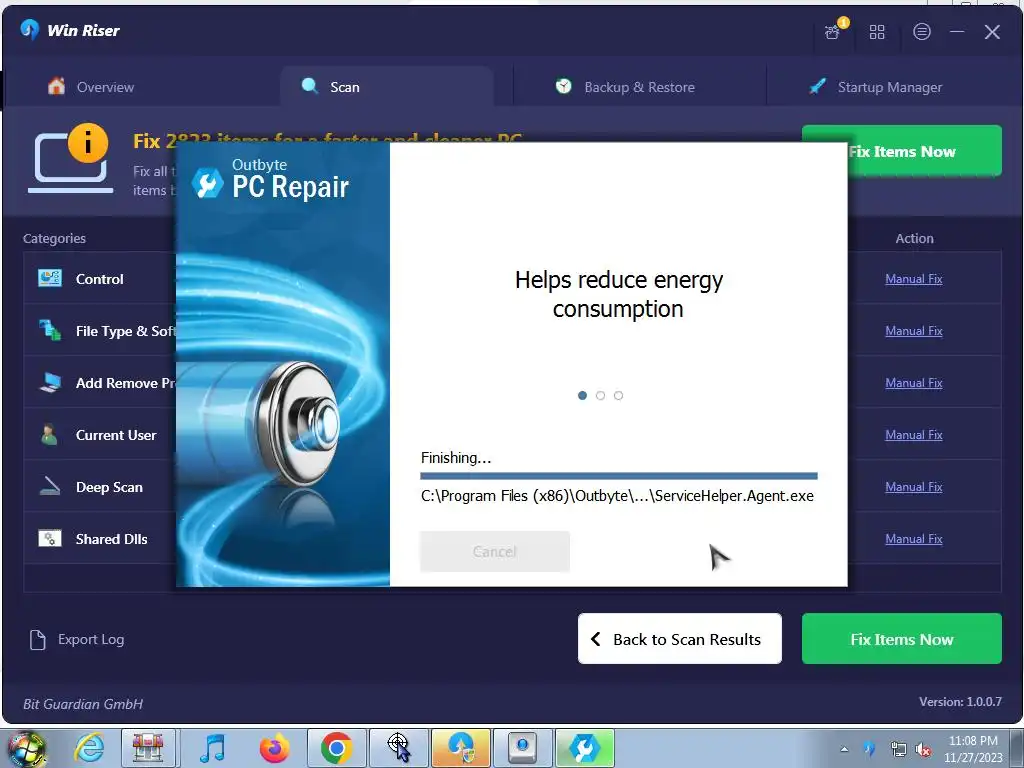The image size is (1024, 768).
Task: Click the top Fix Items Now button
Action: click(901, 151)
